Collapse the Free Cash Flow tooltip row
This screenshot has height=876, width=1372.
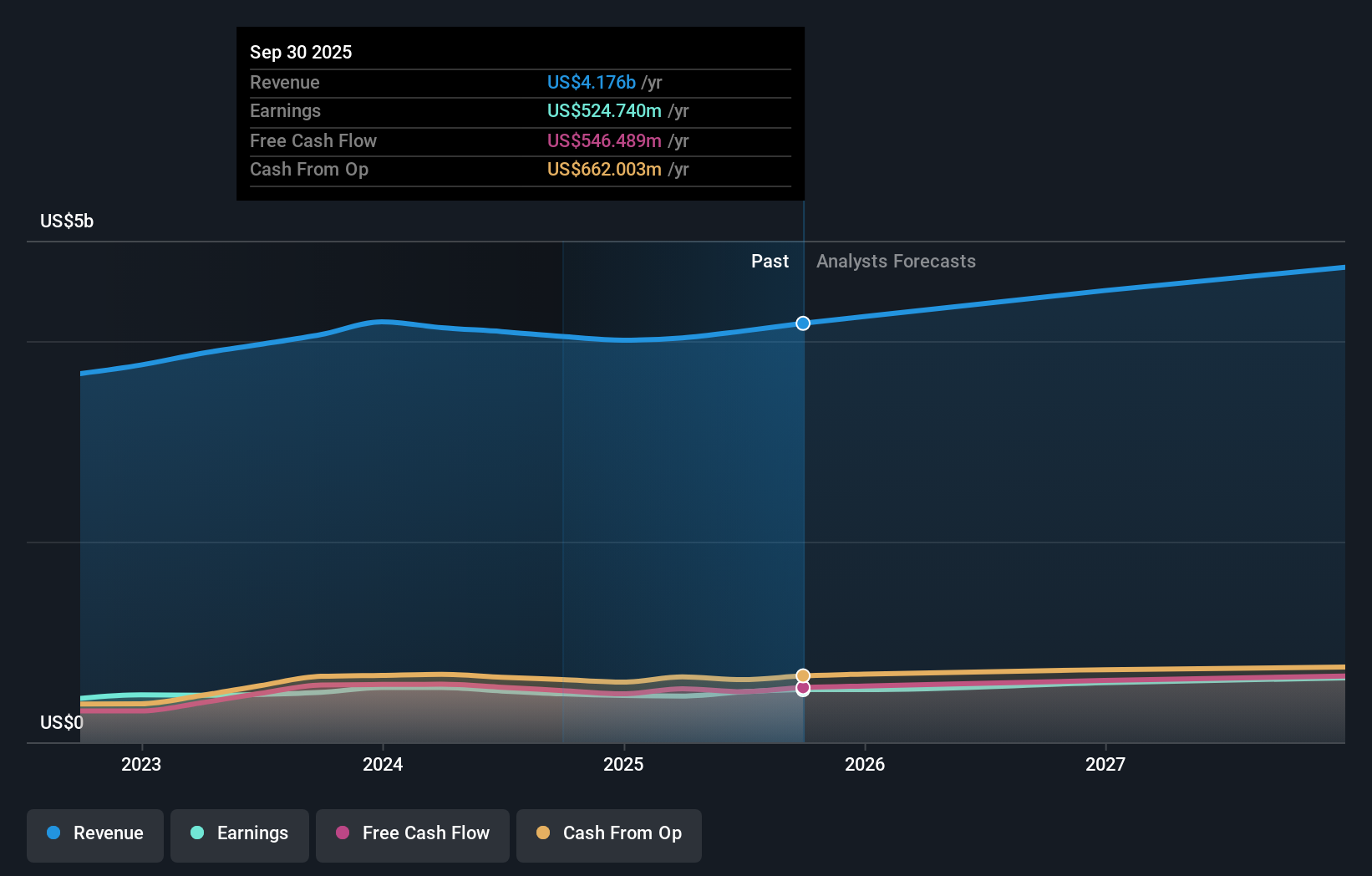click(x=313, y=140)
